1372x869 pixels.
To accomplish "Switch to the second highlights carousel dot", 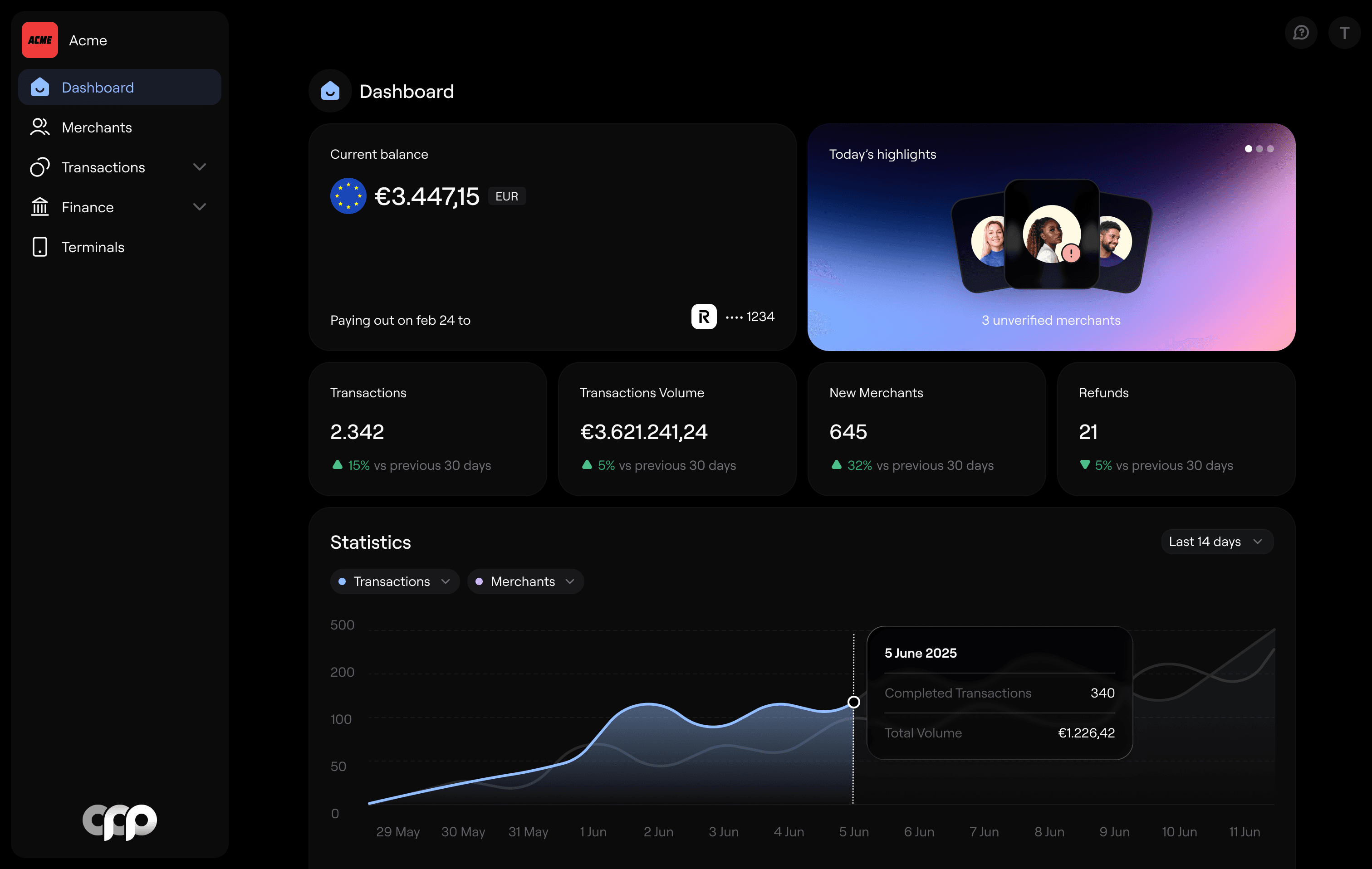I will (1259, 149).
